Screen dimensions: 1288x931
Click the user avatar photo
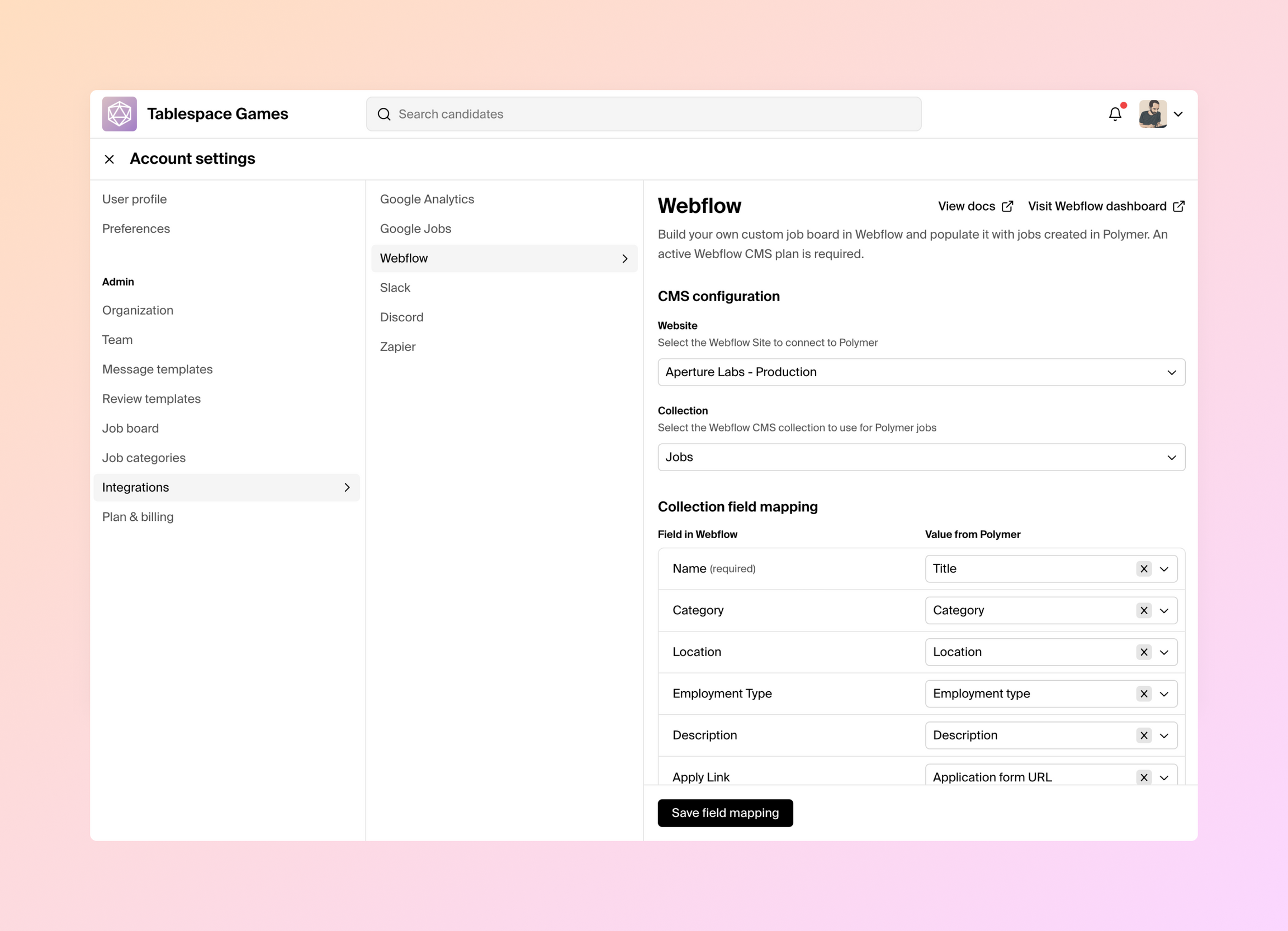pos(1153,114)
